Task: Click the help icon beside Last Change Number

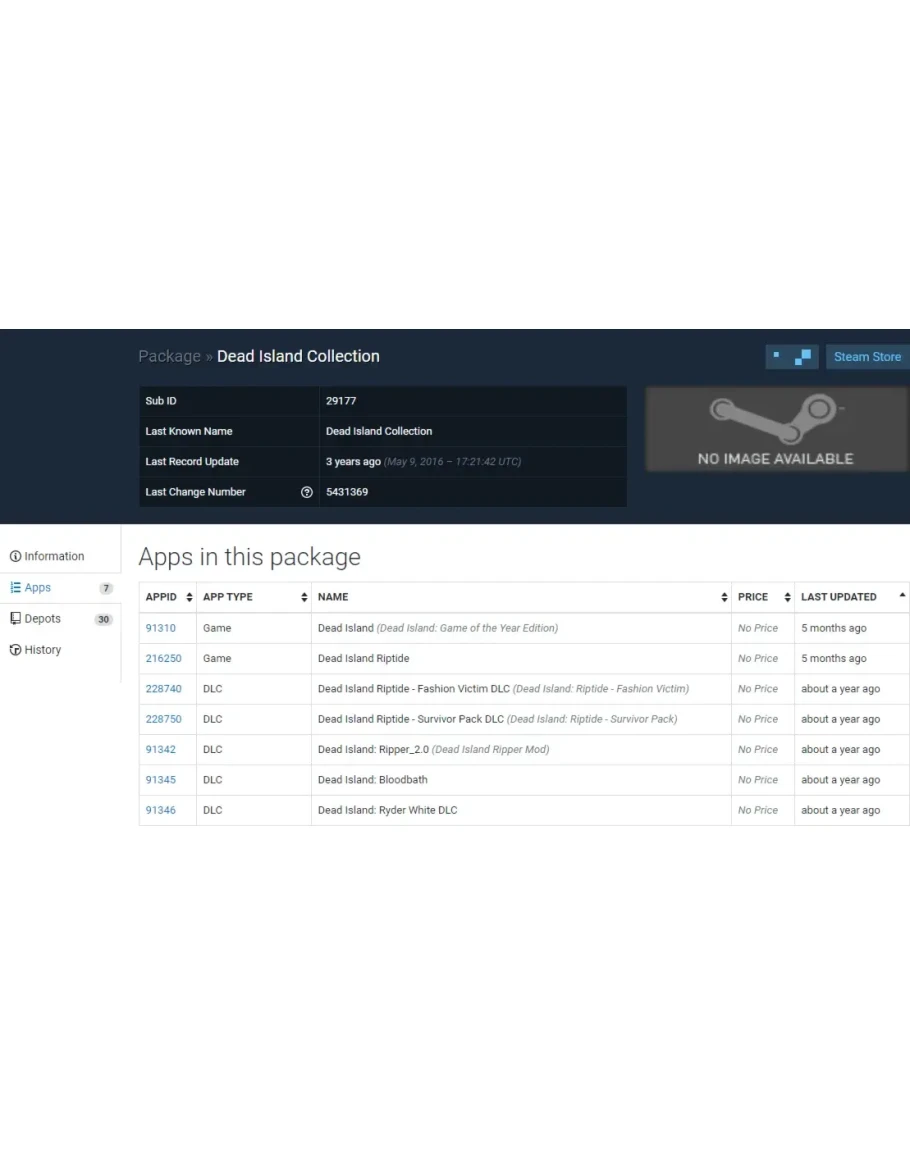Action: click(307, 492)
